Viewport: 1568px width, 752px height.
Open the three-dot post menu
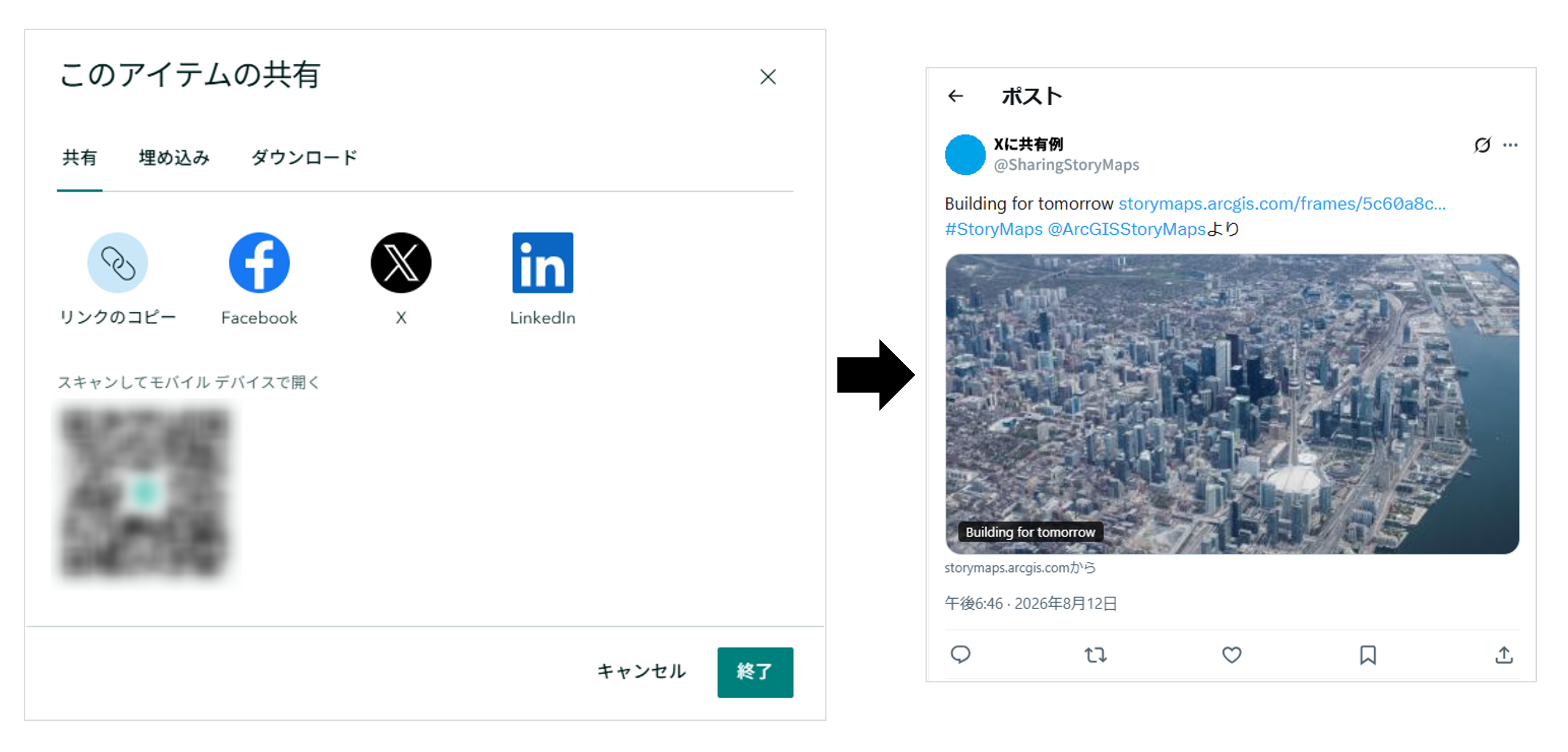coord(1510,145)
